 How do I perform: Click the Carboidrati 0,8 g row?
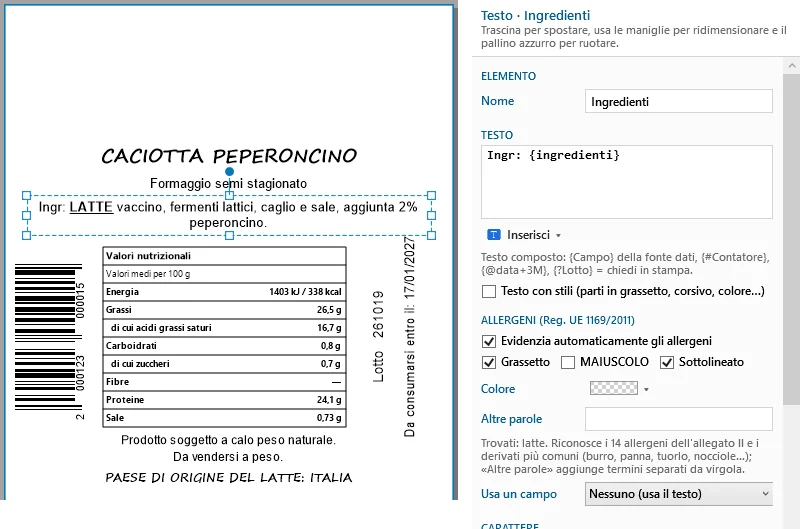224,345
